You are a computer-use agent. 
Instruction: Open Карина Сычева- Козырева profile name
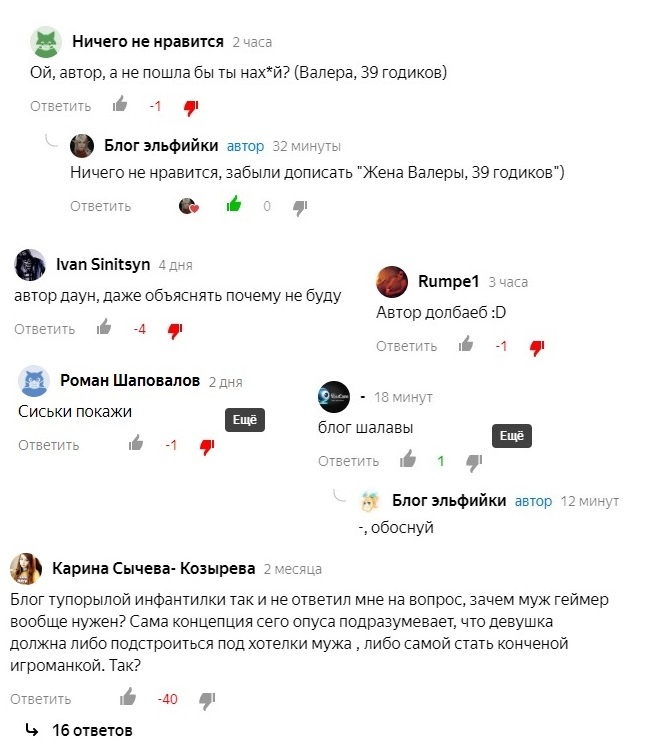coord(154,568)
